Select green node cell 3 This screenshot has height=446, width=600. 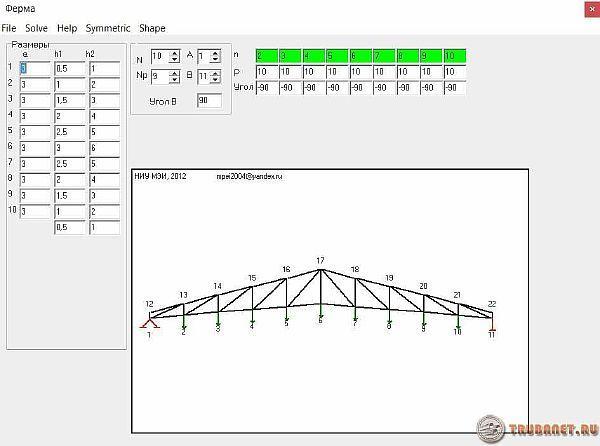click(290, 56)
